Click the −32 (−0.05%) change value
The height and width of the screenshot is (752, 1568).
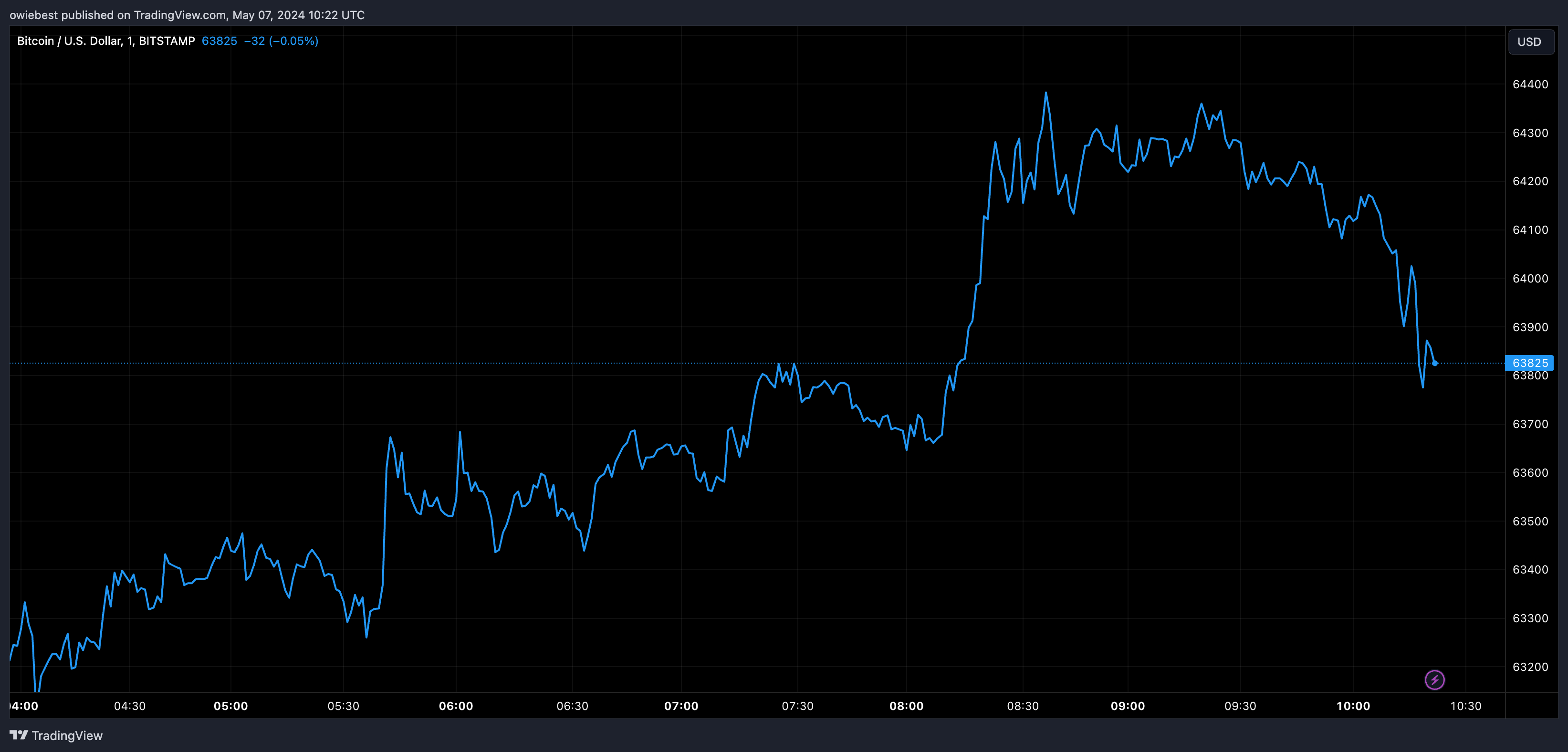point(281,41)
